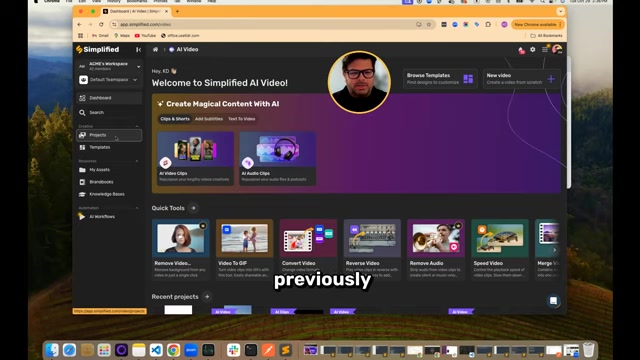Click Browse Templates button
The height and width of the screenshot is (360, 640).
pyautogui.click(x=440, y=79)
